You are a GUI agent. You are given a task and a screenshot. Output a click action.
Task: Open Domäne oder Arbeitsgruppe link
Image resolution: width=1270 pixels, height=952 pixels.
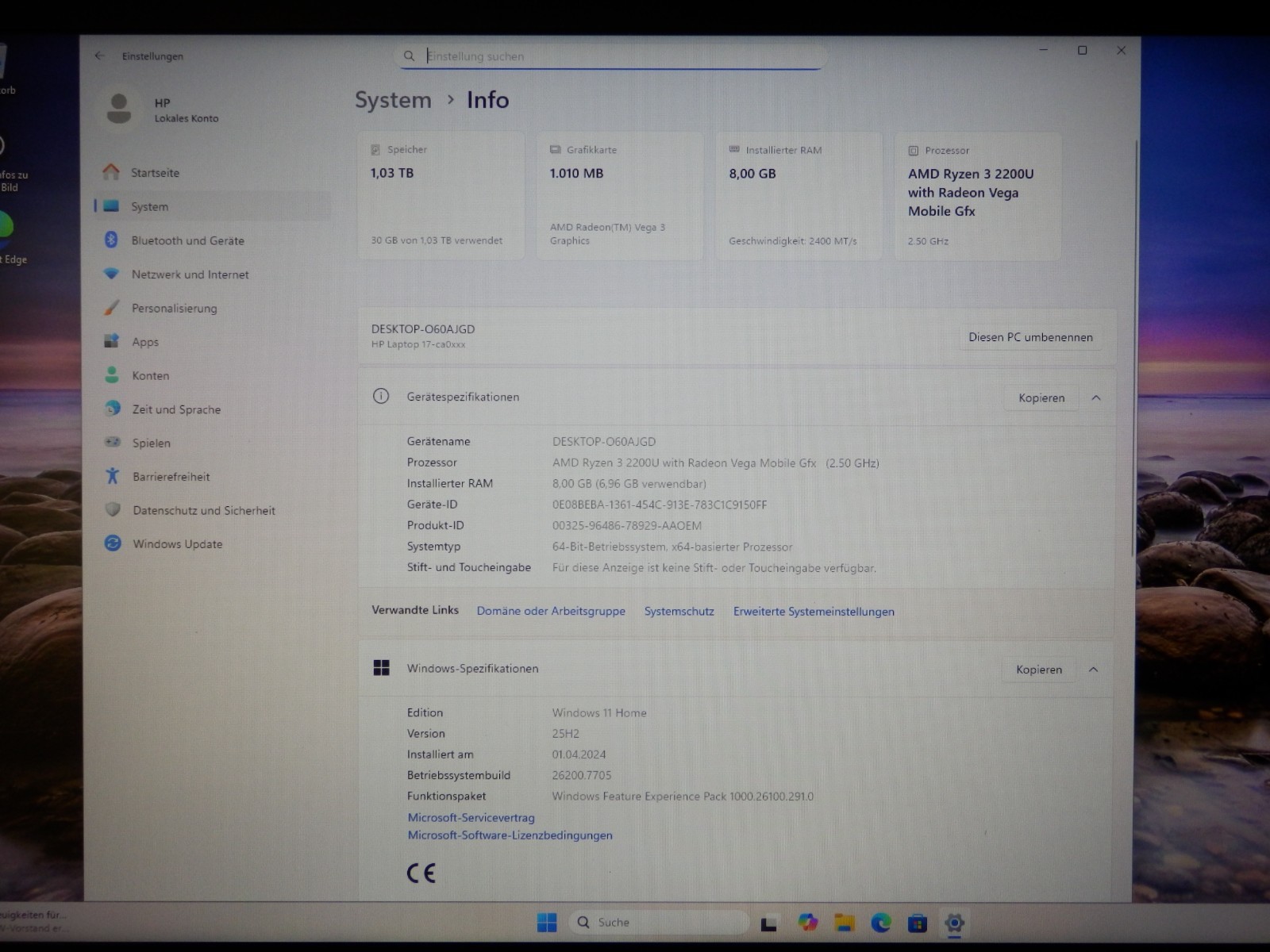551,611
